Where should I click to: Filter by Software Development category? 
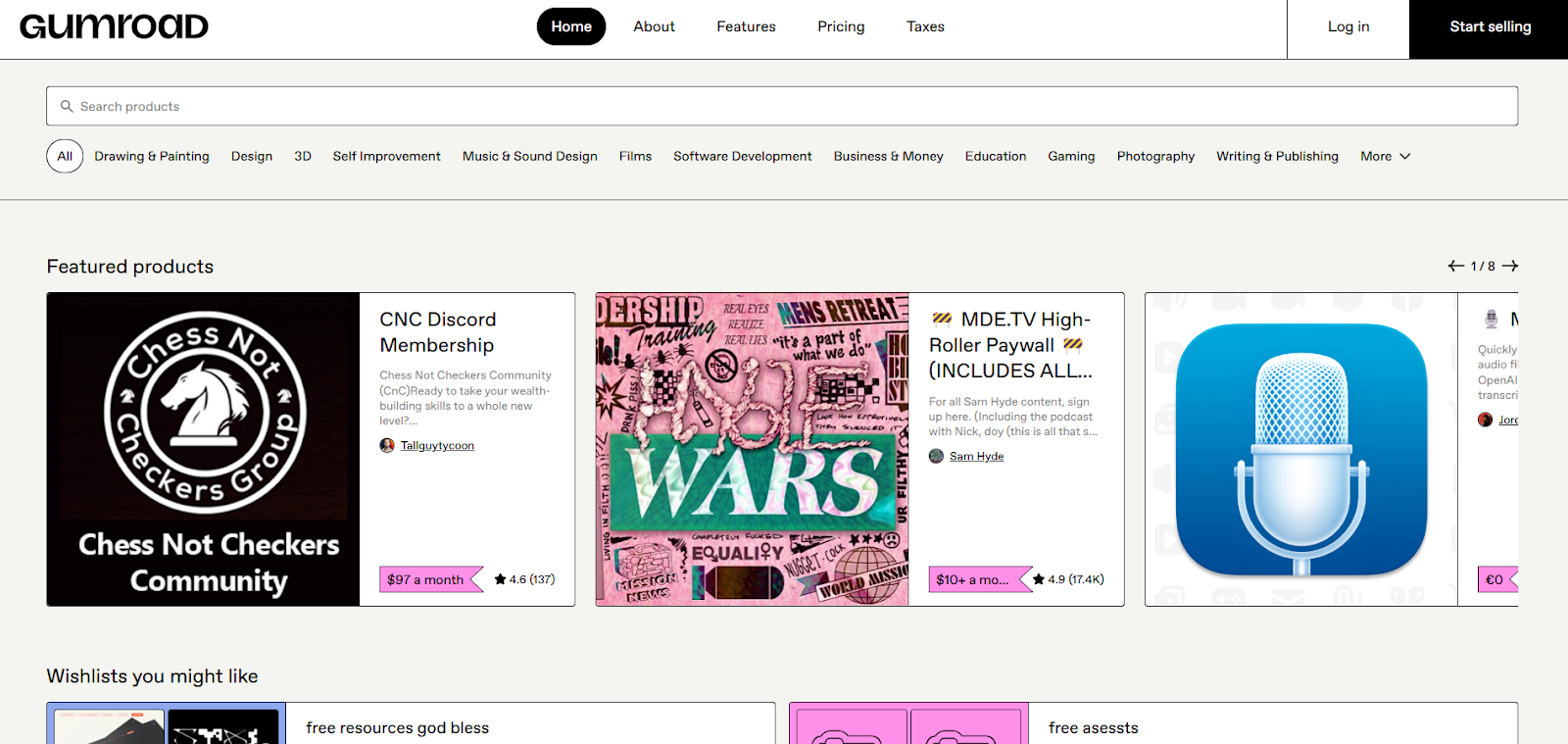click(x=743, y=156)
